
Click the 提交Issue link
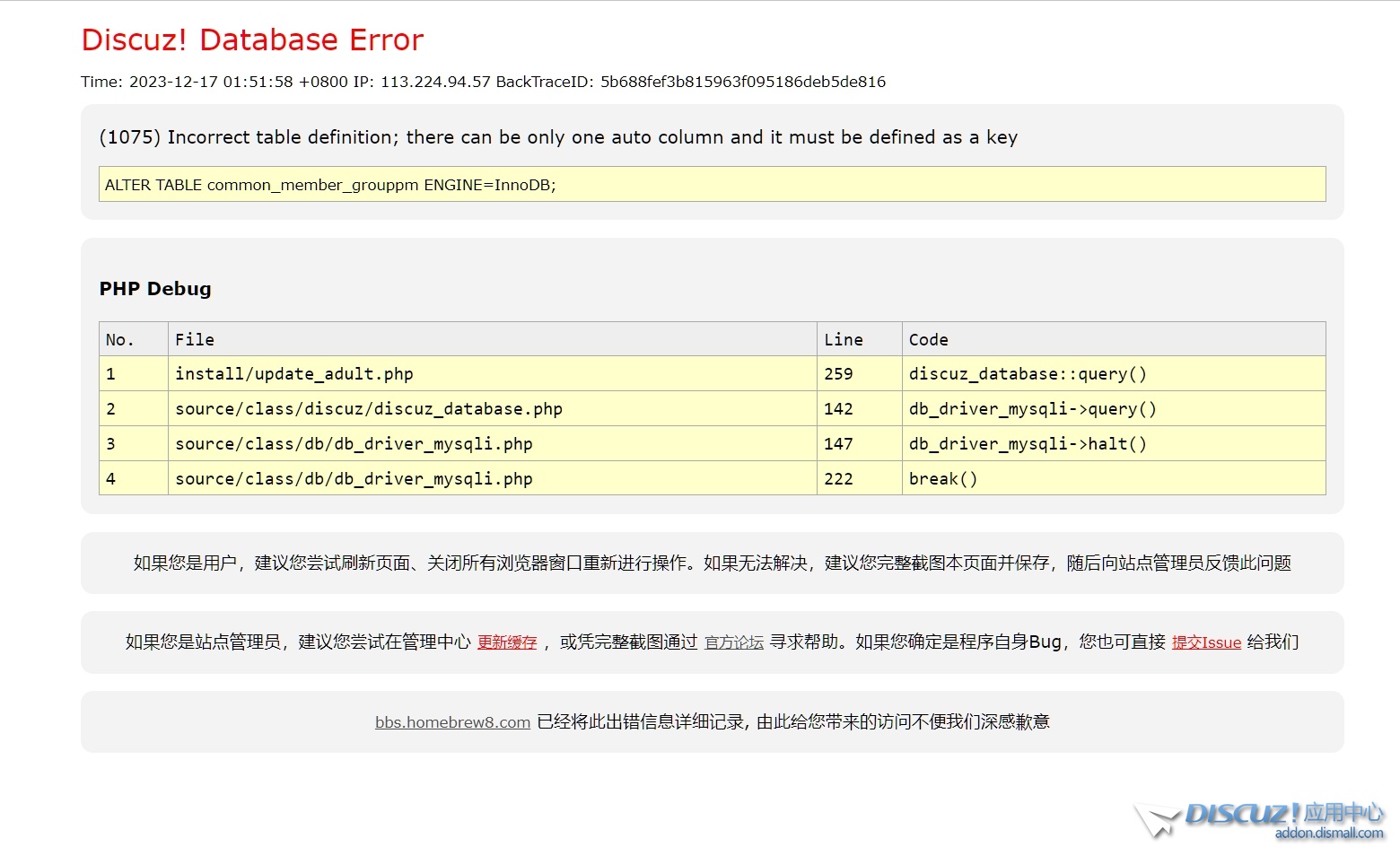(1206, 642)
